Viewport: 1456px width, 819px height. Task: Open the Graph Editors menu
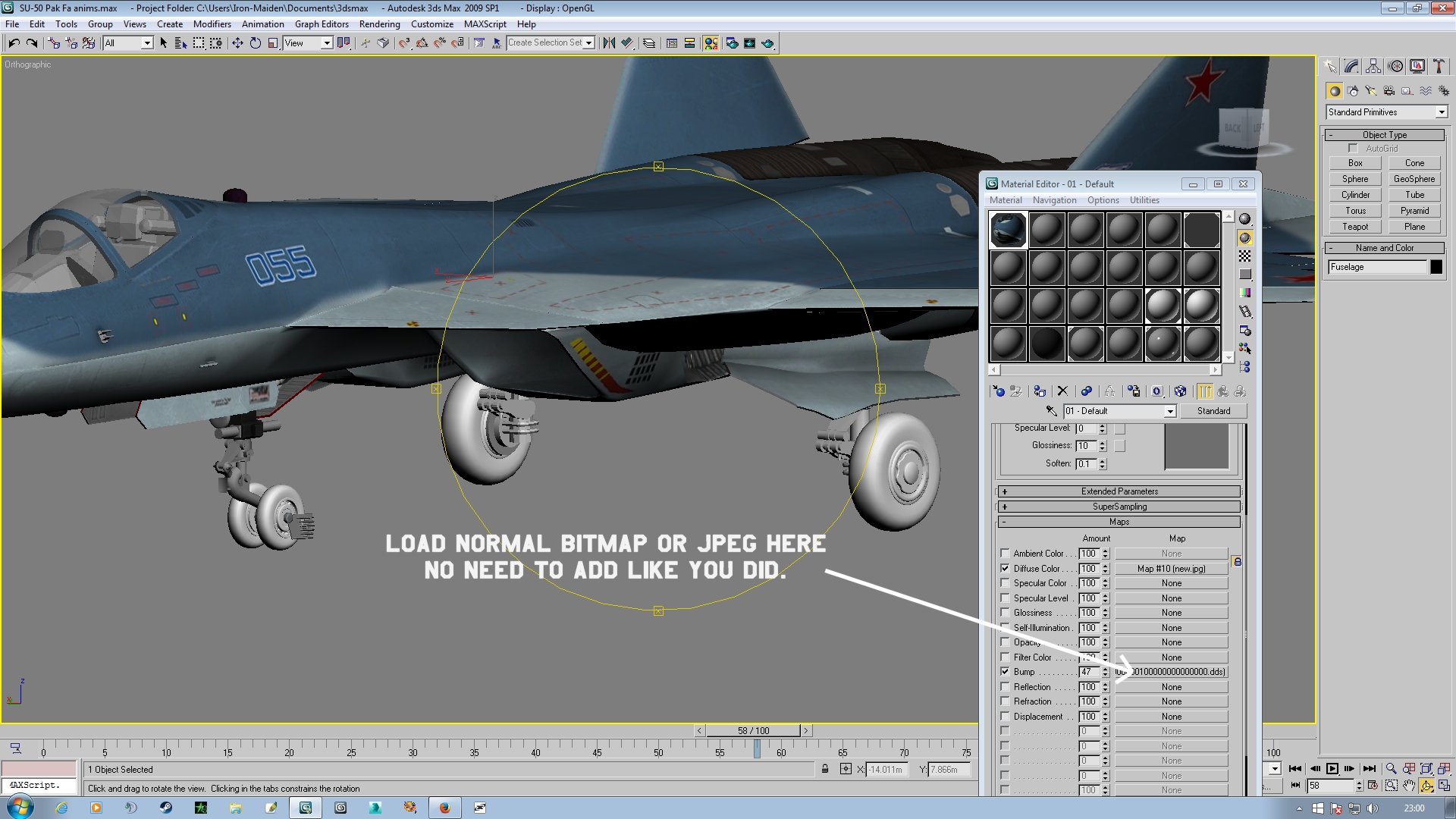coord(322,24)
